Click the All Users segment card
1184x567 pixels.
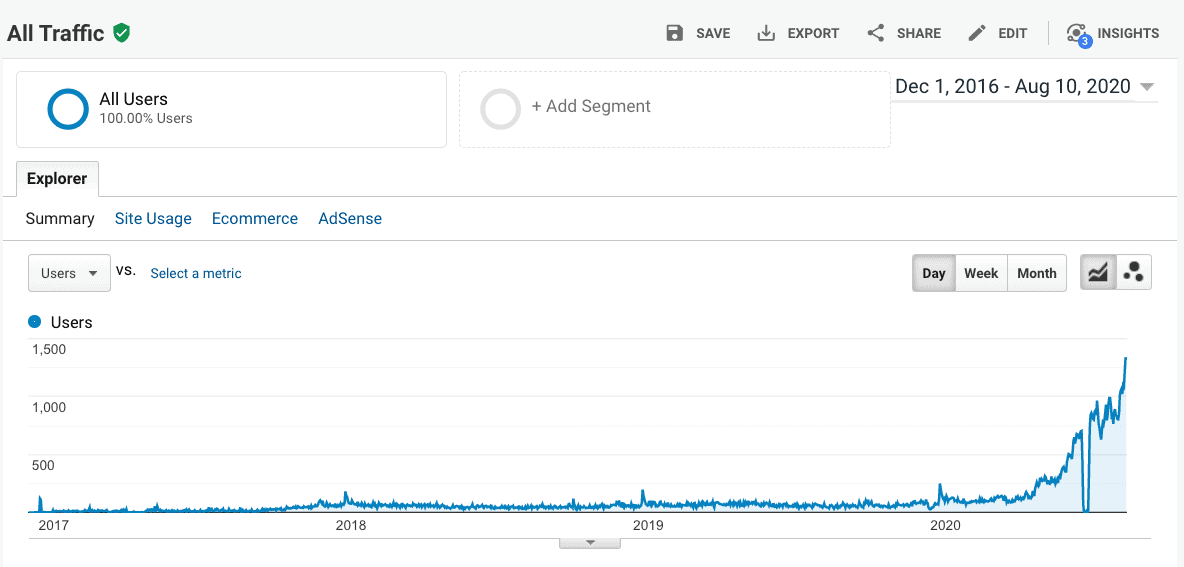[231, 109]
